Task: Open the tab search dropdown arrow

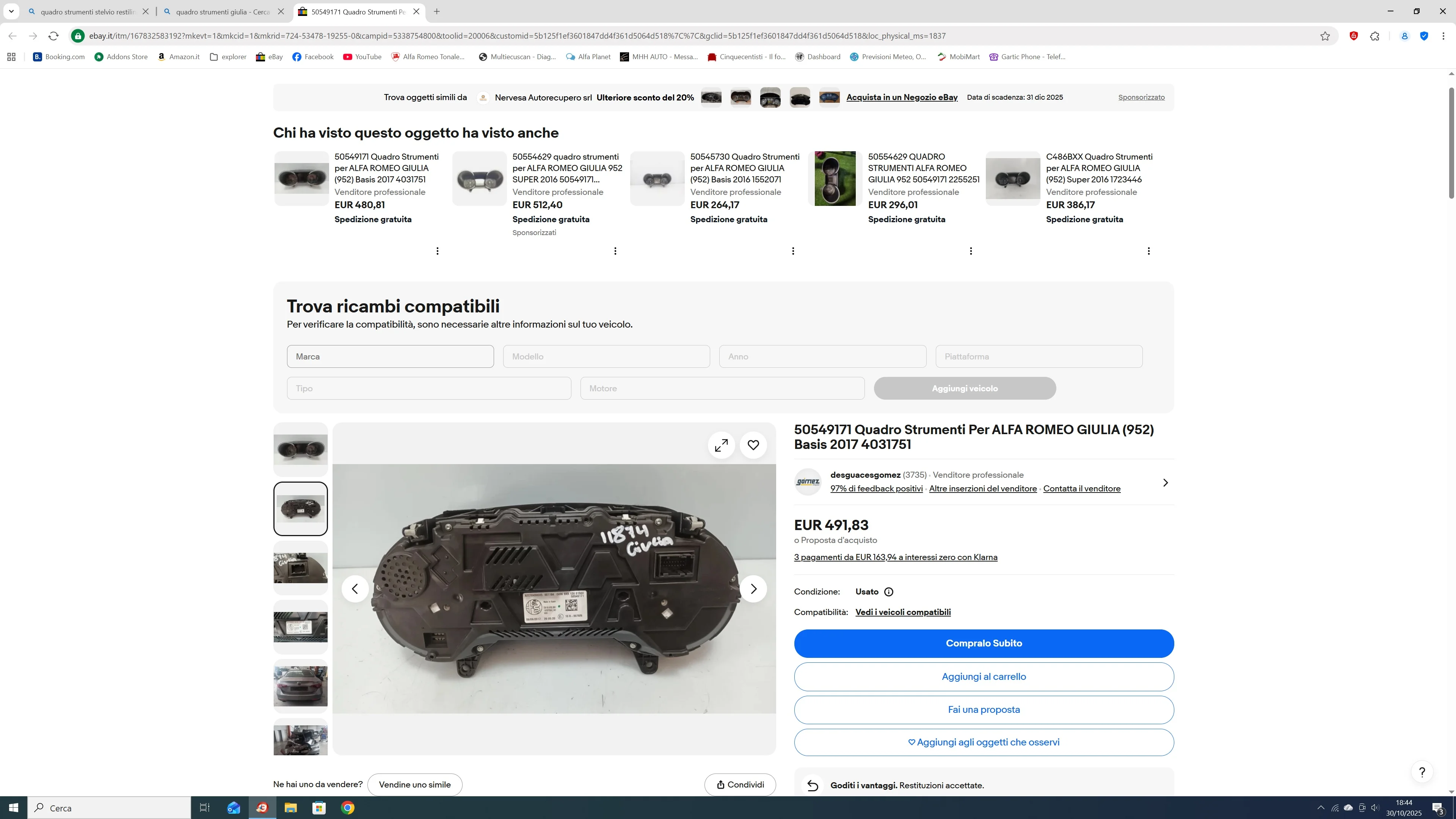Action: tap(11, 11)
